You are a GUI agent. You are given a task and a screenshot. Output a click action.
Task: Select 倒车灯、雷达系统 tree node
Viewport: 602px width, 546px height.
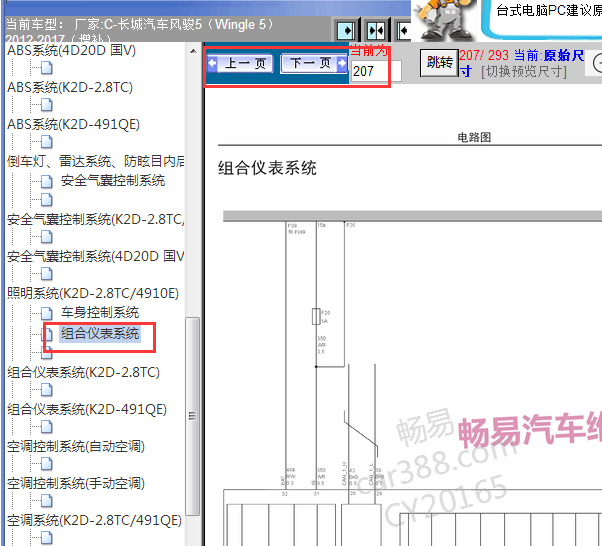96,161
